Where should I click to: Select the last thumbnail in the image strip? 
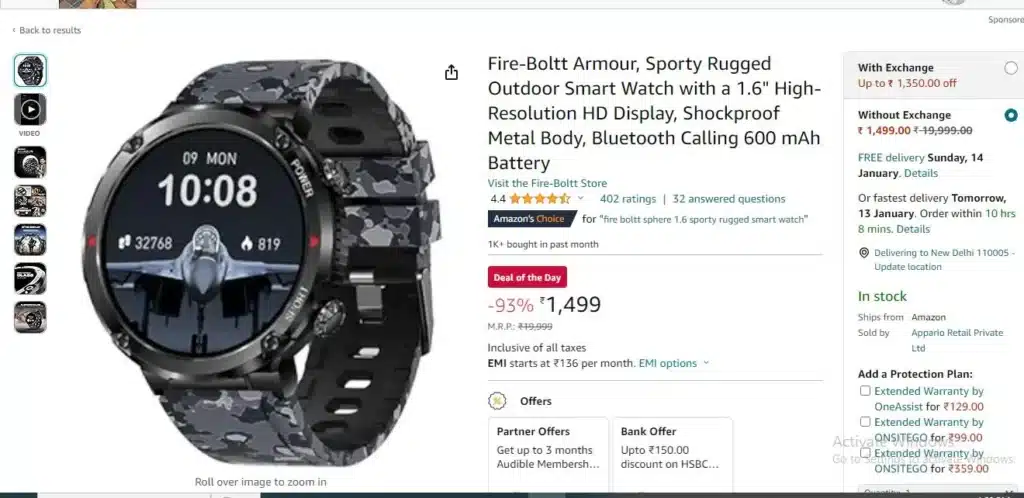pyautogui.click(x=30, y=317)
